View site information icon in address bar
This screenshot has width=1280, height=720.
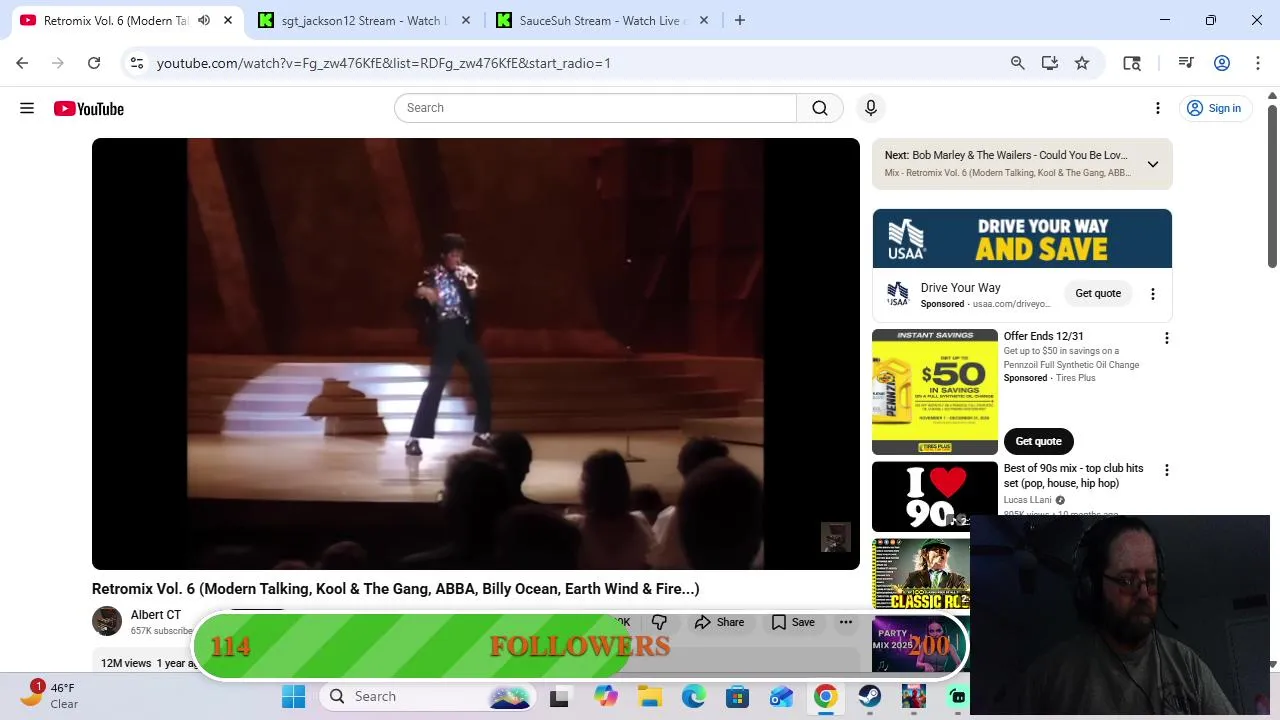point(137,63)
